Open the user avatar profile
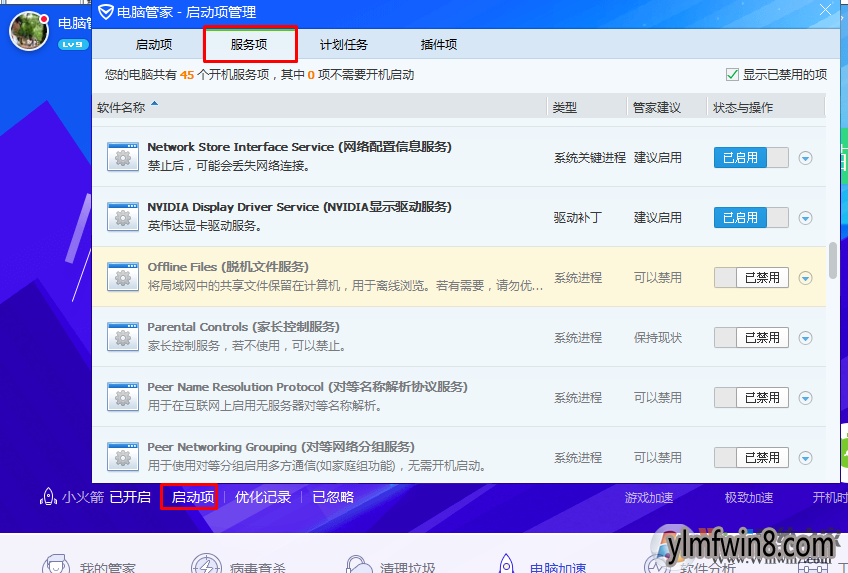Image resolution: width=848 pixels, height=573 pixels. 29,31
